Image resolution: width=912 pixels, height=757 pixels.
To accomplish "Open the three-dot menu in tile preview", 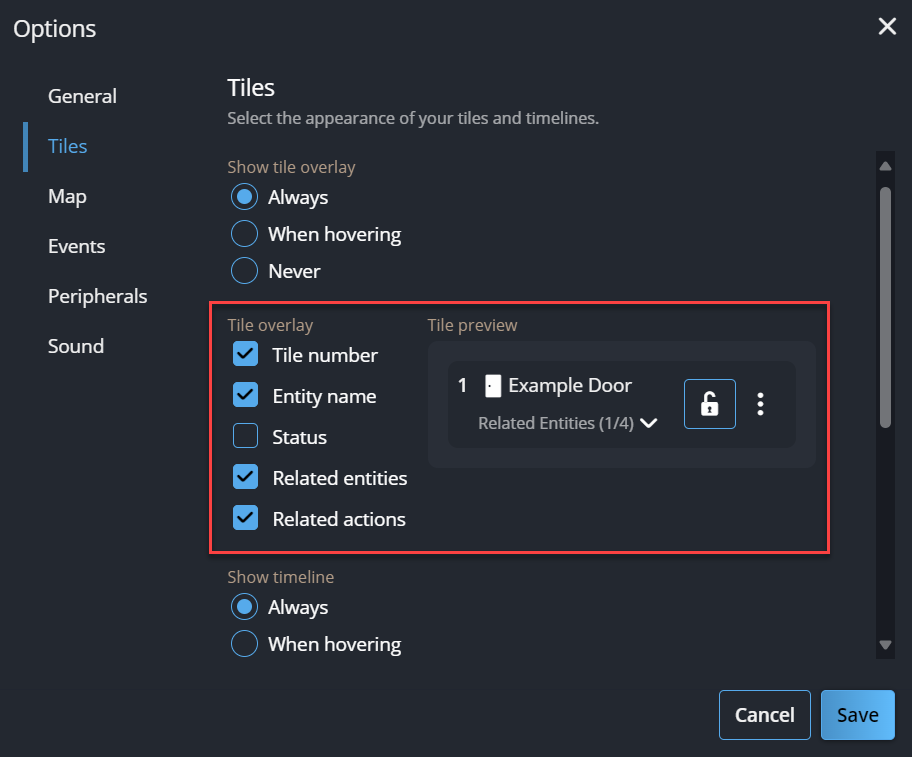I will coord(760,404).
